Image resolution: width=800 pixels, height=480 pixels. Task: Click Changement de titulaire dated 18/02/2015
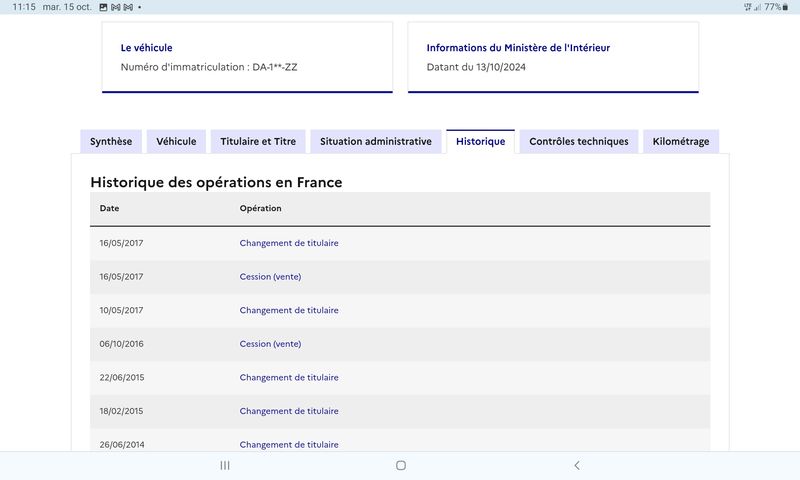(289, 411)
